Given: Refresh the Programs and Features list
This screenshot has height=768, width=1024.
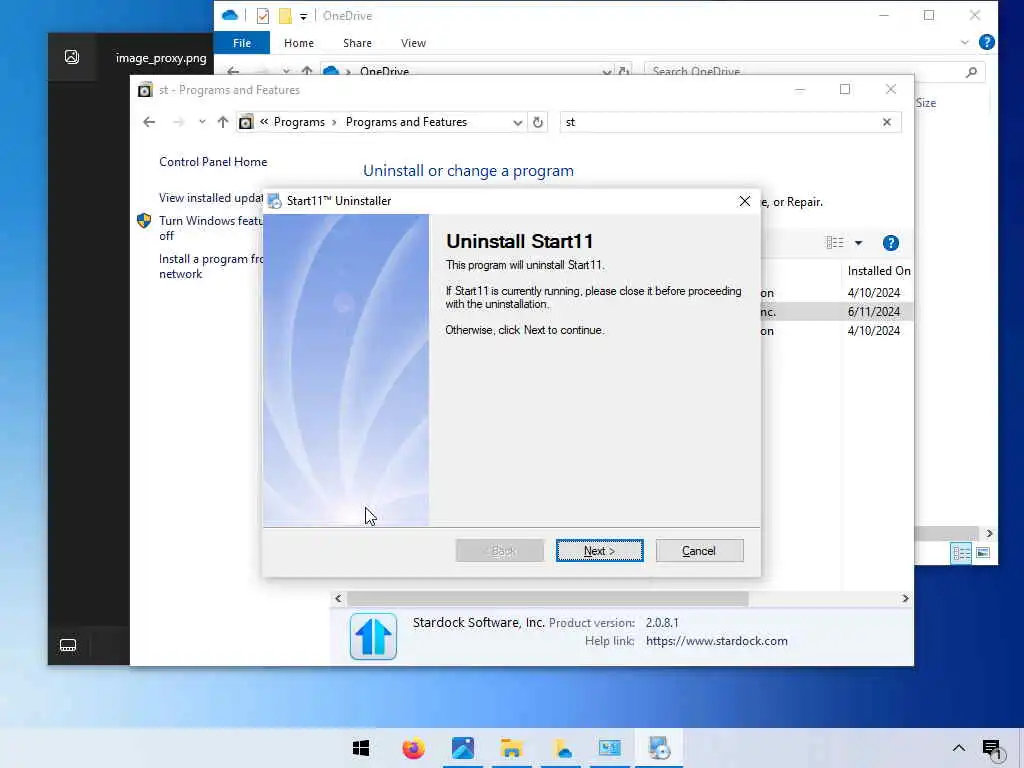Looking at the screenshot, I should coord(537,122).
